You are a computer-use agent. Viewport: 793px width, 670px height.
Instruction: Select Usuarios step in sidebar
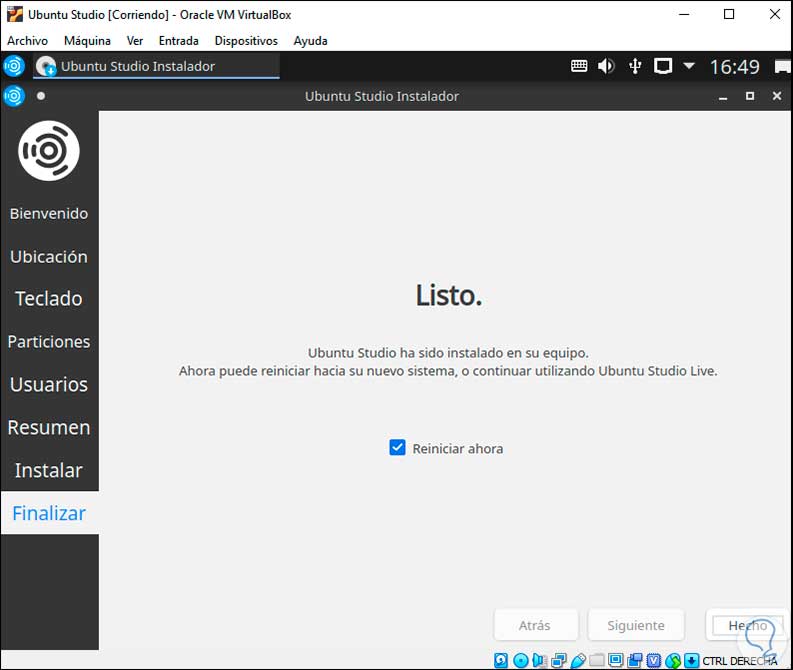coord(49,384)
